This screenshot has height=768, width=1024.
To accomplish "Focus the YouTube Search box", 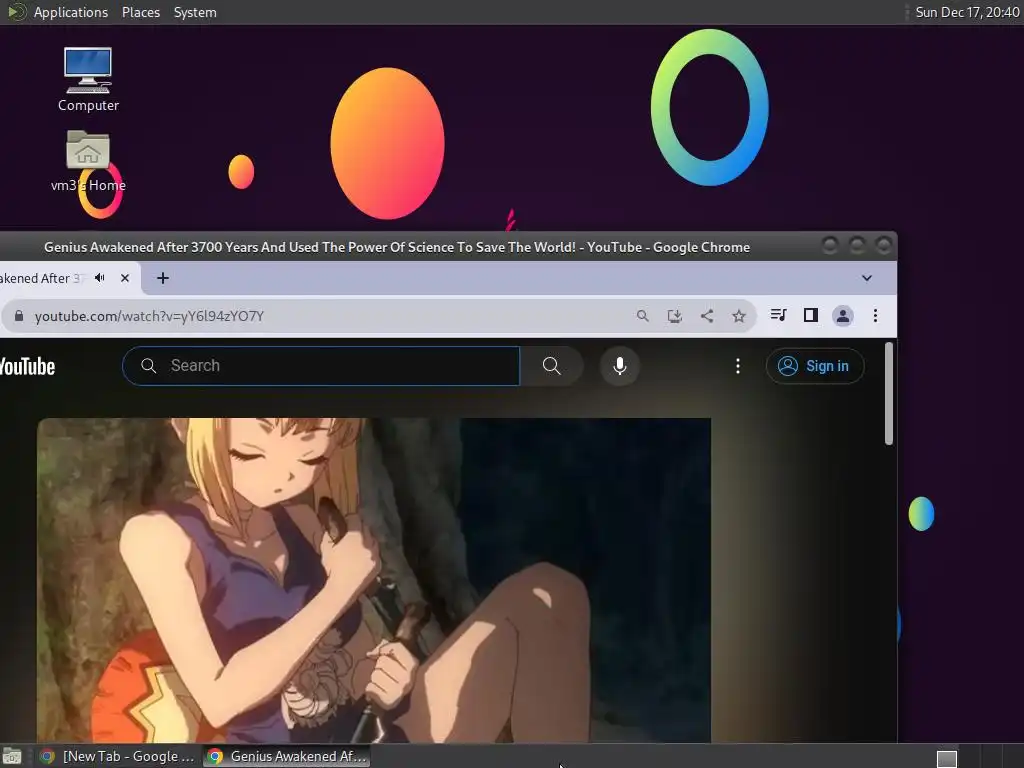I will (x=321, y=366).
